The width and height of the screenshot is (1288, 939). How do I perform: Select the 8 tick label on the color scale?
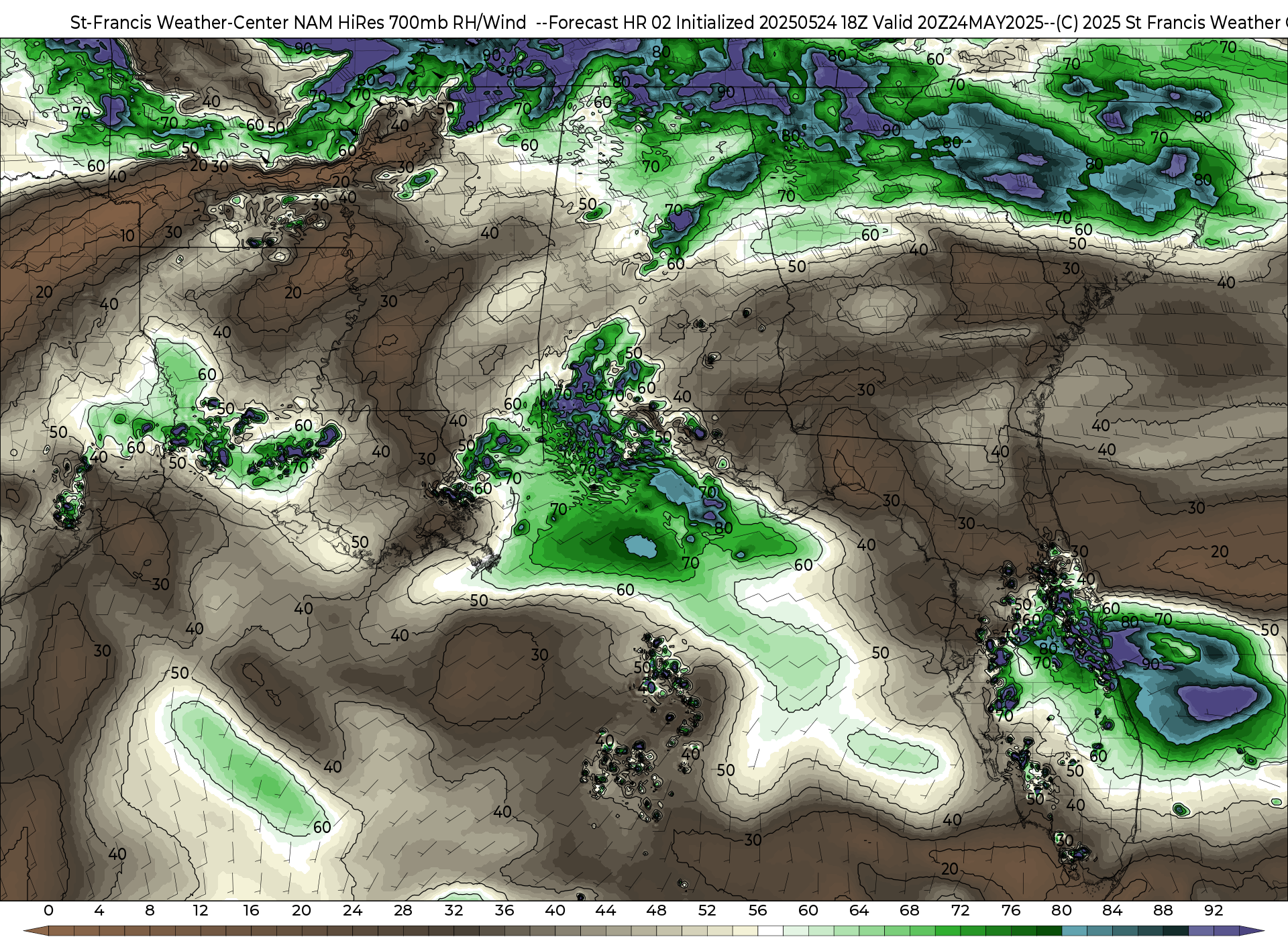coord(150,911)
